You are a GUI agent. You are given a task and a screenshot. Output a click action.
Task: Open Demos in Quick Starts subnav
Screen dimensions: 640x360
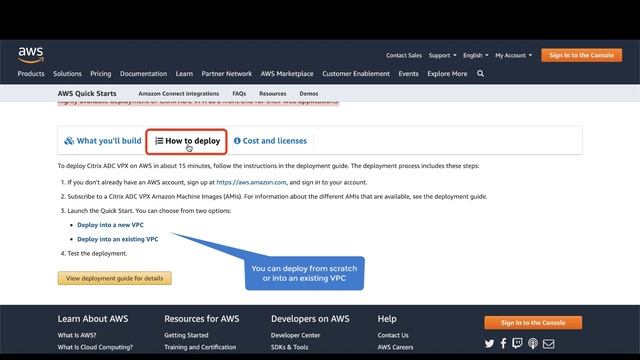click(x=309, y=93)
